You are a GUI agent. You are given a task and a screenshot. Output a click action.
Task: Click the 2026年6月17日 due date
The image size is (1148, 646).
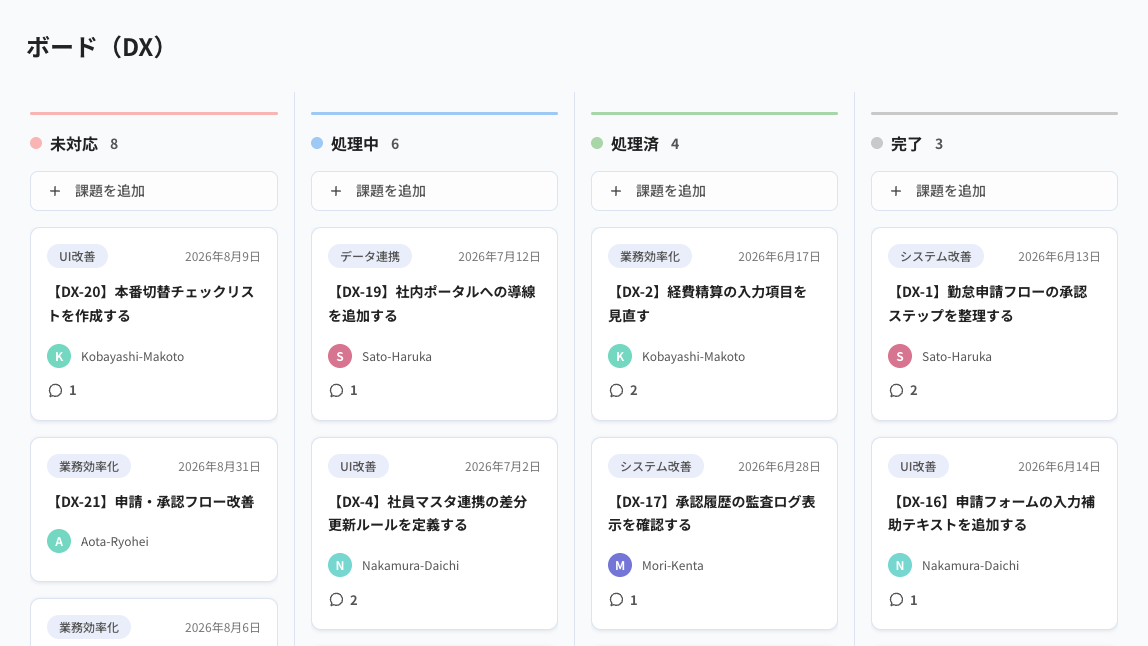(x=779, y=257)
